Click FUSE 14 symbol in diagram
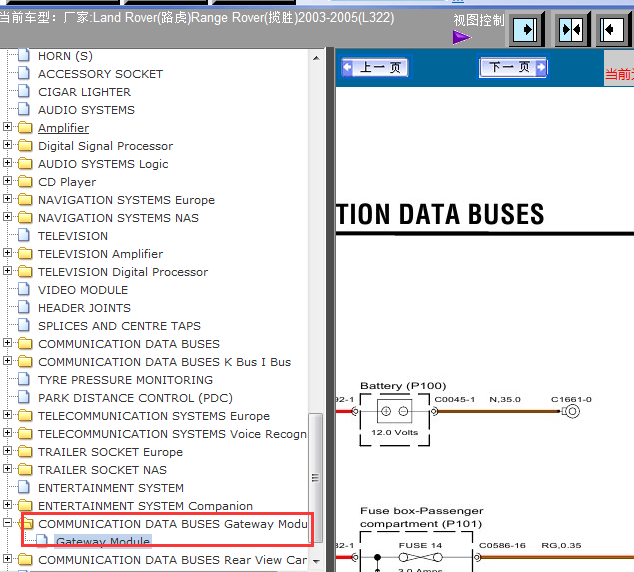634x572 pixels. [x=421, y=557]
